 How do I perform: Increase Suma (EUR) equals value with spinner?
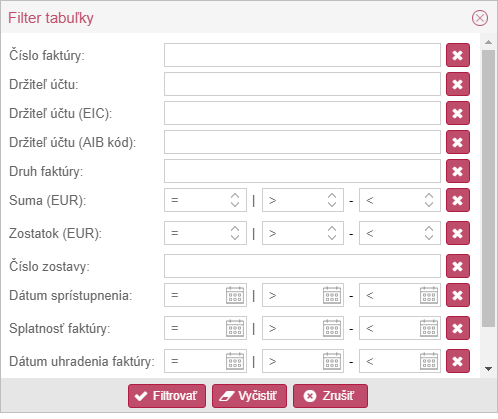pos(235,196)
